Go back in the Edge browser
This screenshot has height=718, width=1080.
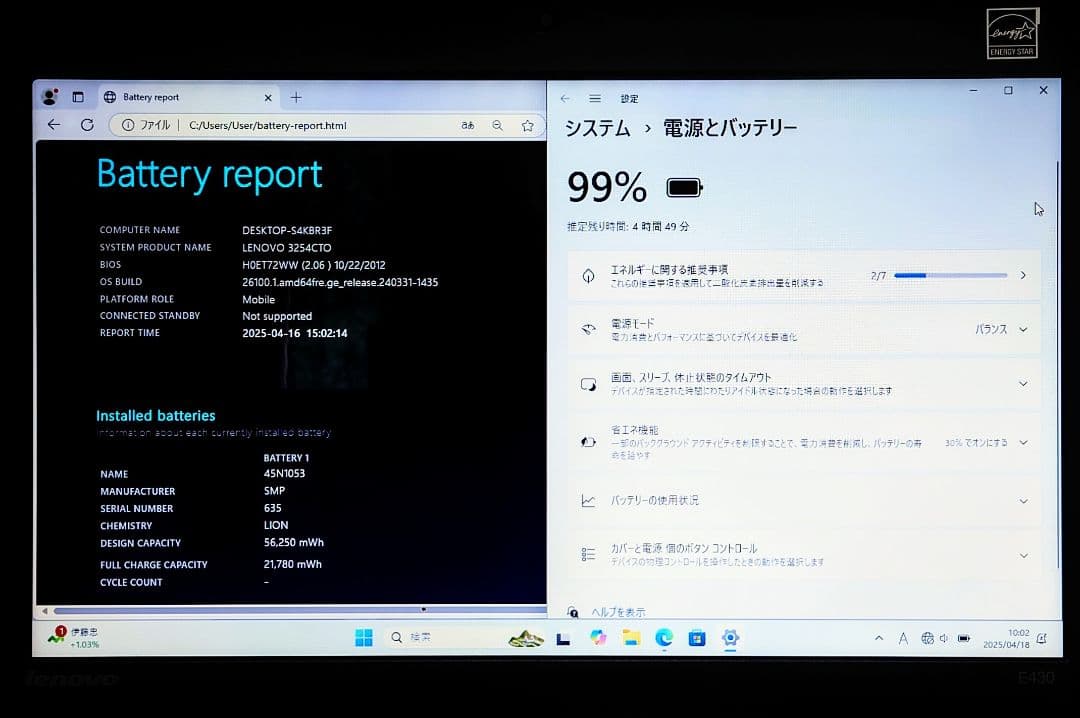coord(54,125)
